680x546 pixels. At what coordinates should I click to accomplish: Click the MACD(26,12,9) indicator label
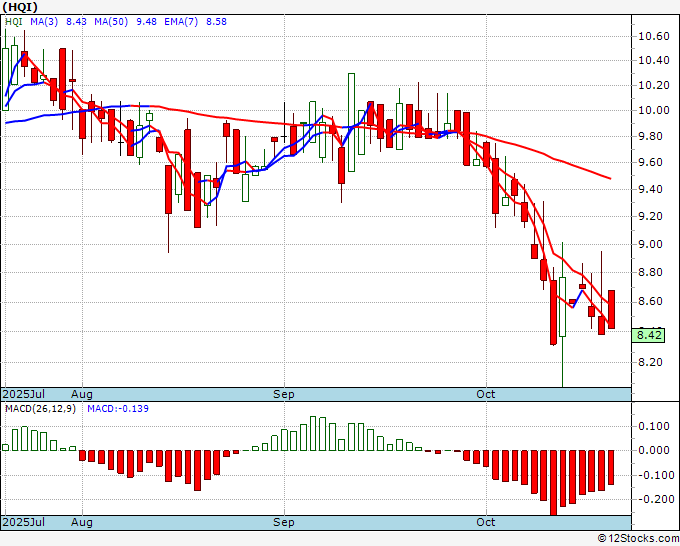pyautogui.click(x=40, y=409)
